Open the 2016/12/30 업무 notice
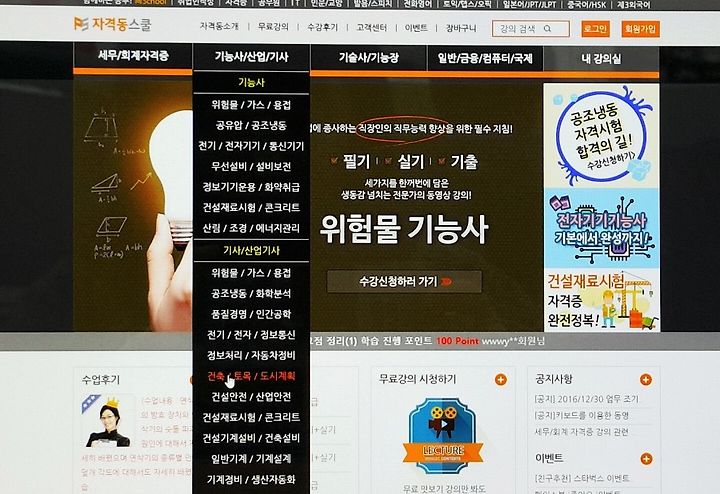The height and width of the screenshot is (494, 720). pyautogui.click(x=586, y=399)
